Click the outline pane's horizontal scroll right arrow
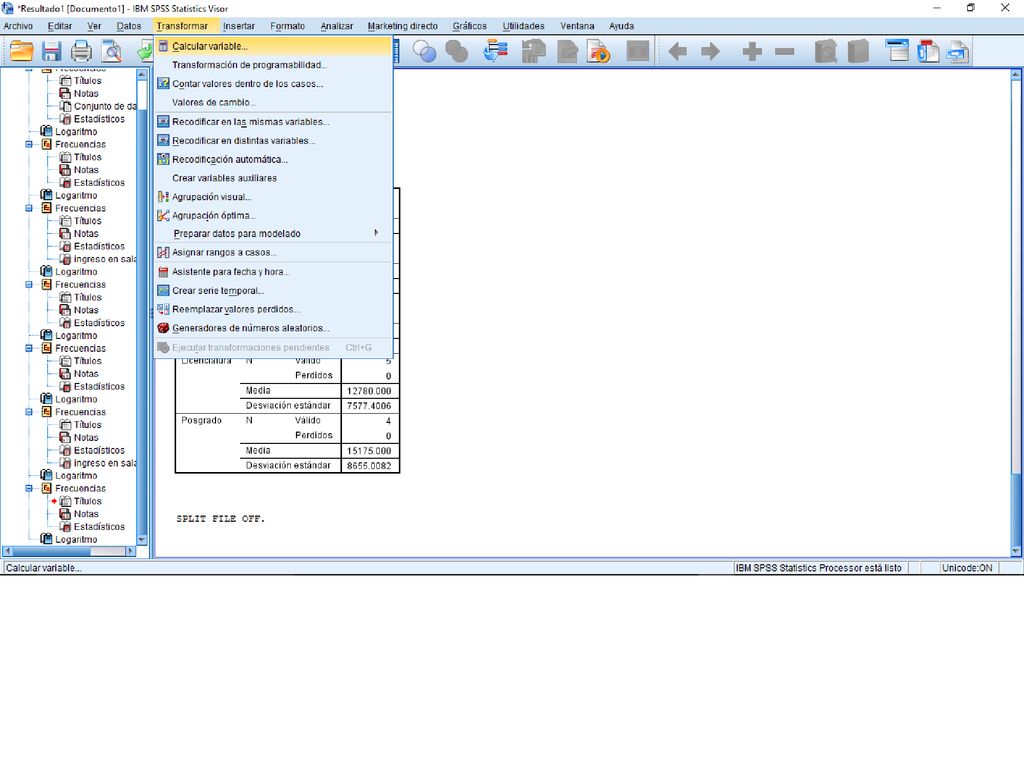The width and height of the screenshot is (1024, 768). pyautogui.click(x=129, y=551)
